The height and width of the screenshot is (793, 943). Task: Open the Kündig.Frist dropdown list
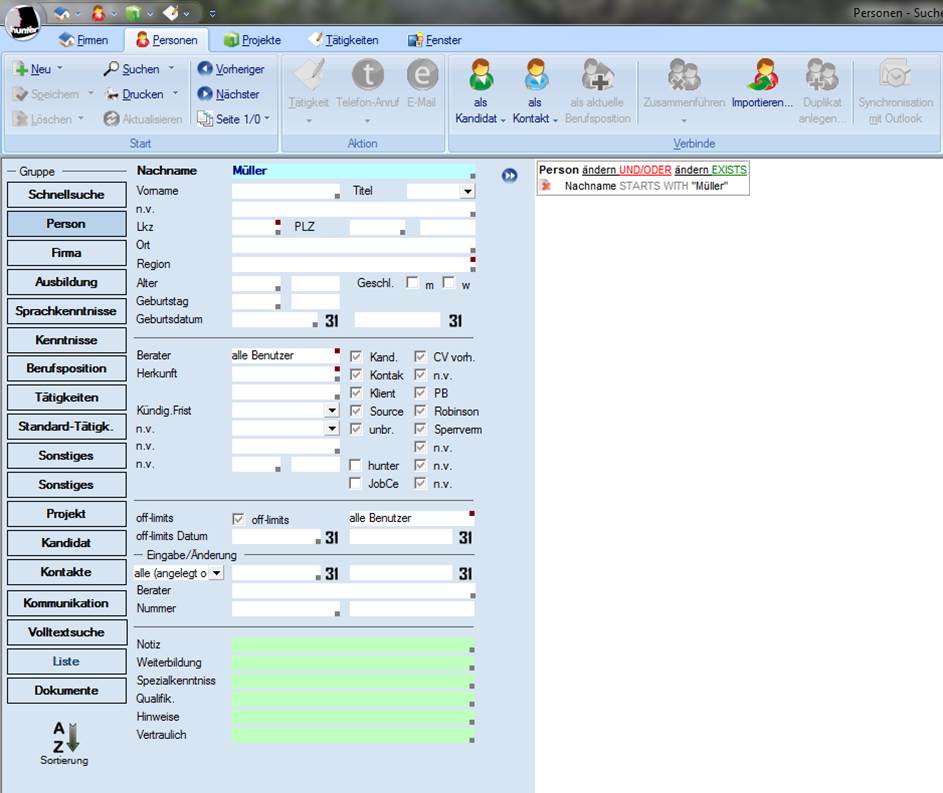pos(332,410)
